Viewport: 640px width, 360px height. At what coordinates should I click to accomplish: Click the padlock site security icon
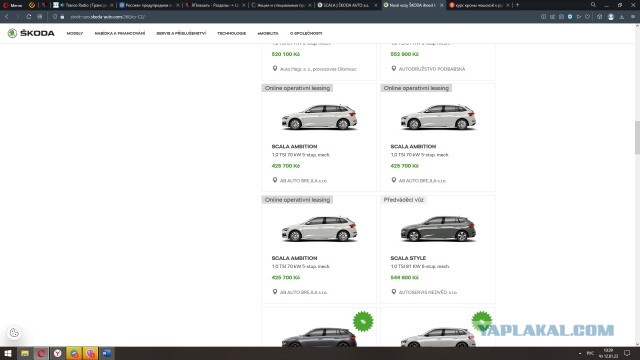(x=62, y=17)
